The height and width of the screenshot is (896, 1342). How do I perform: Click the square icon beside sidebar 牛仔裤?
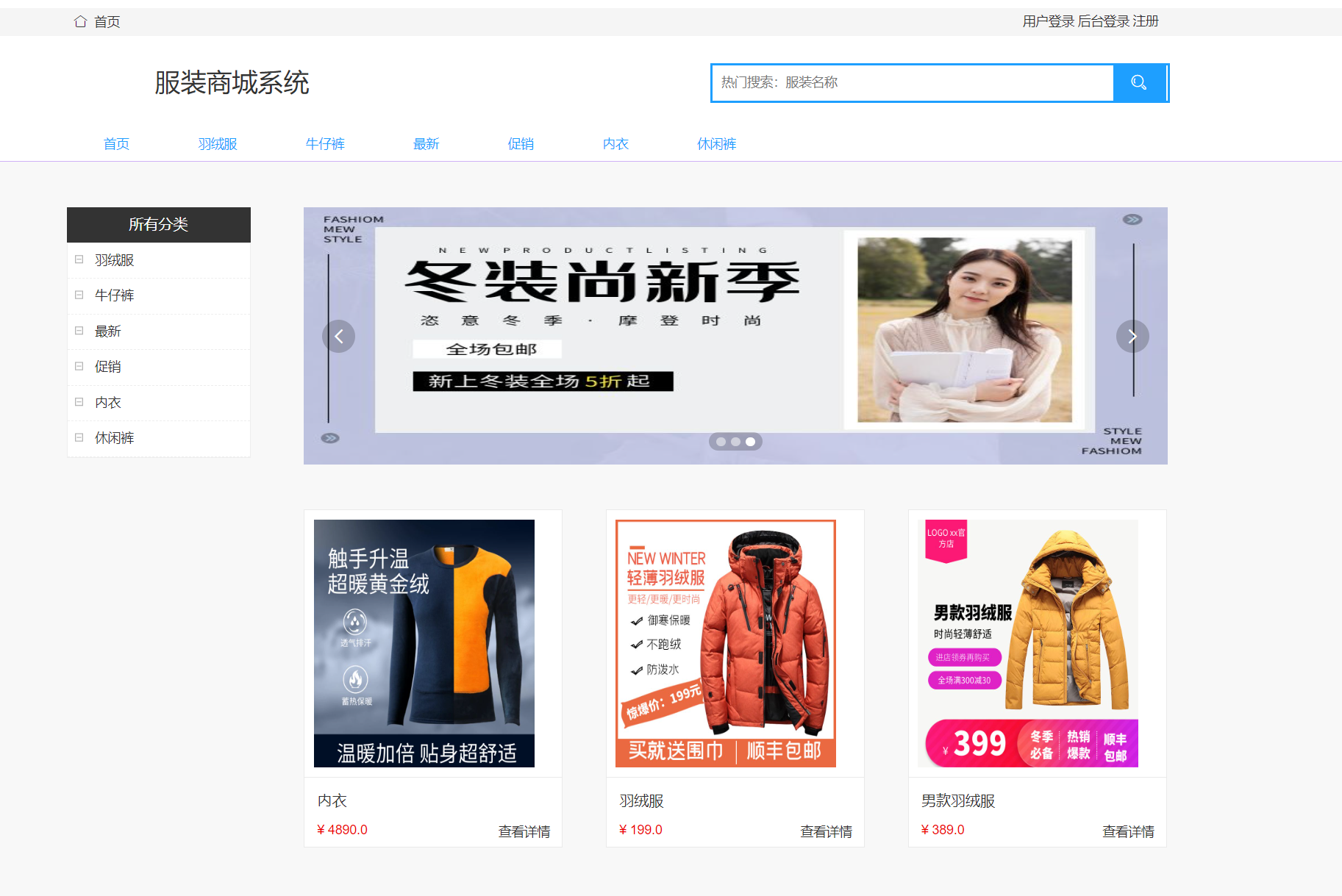[79, 295]
